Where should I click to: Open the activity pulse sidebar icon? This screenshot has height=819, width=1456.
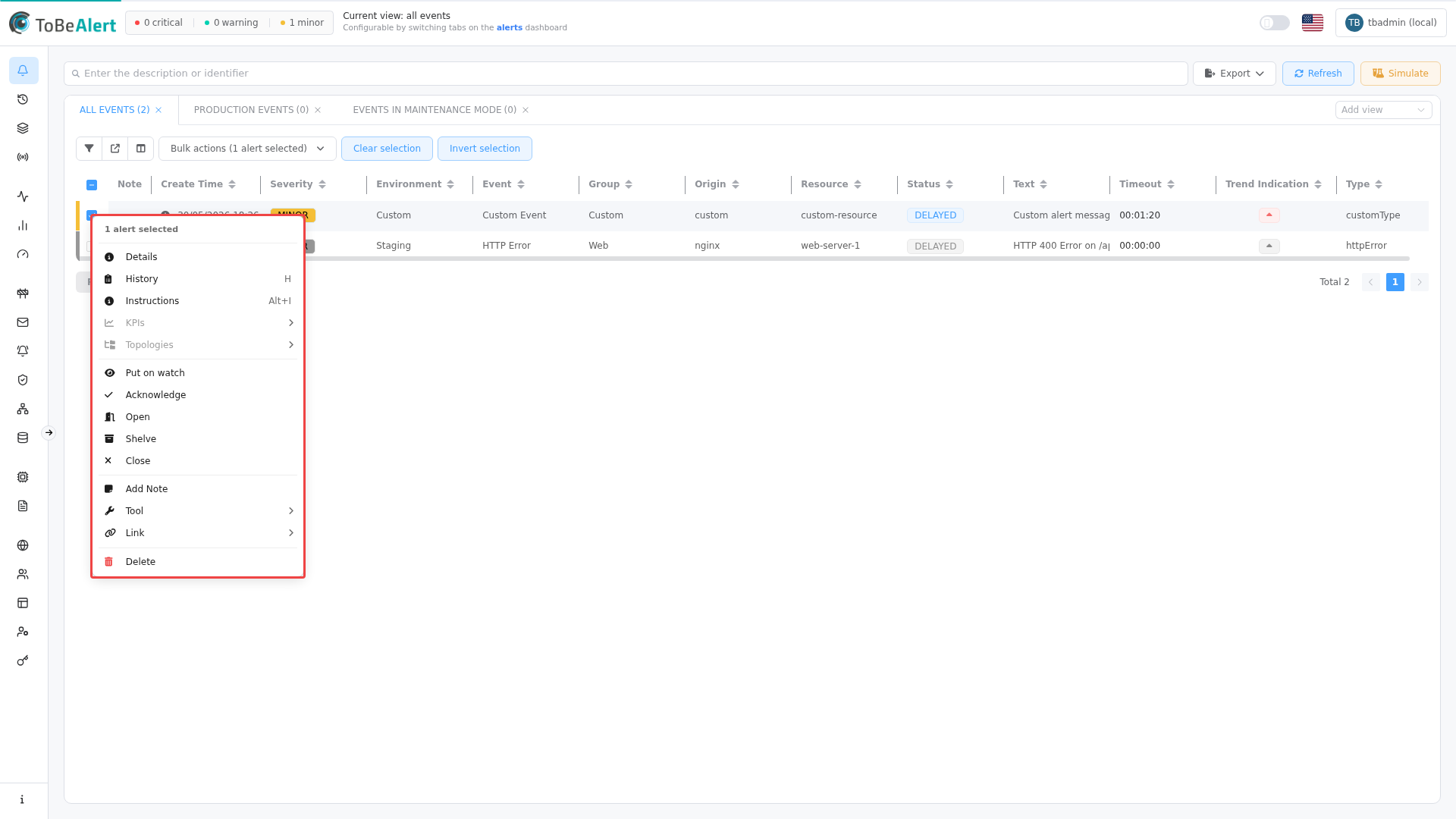(23, 196)
